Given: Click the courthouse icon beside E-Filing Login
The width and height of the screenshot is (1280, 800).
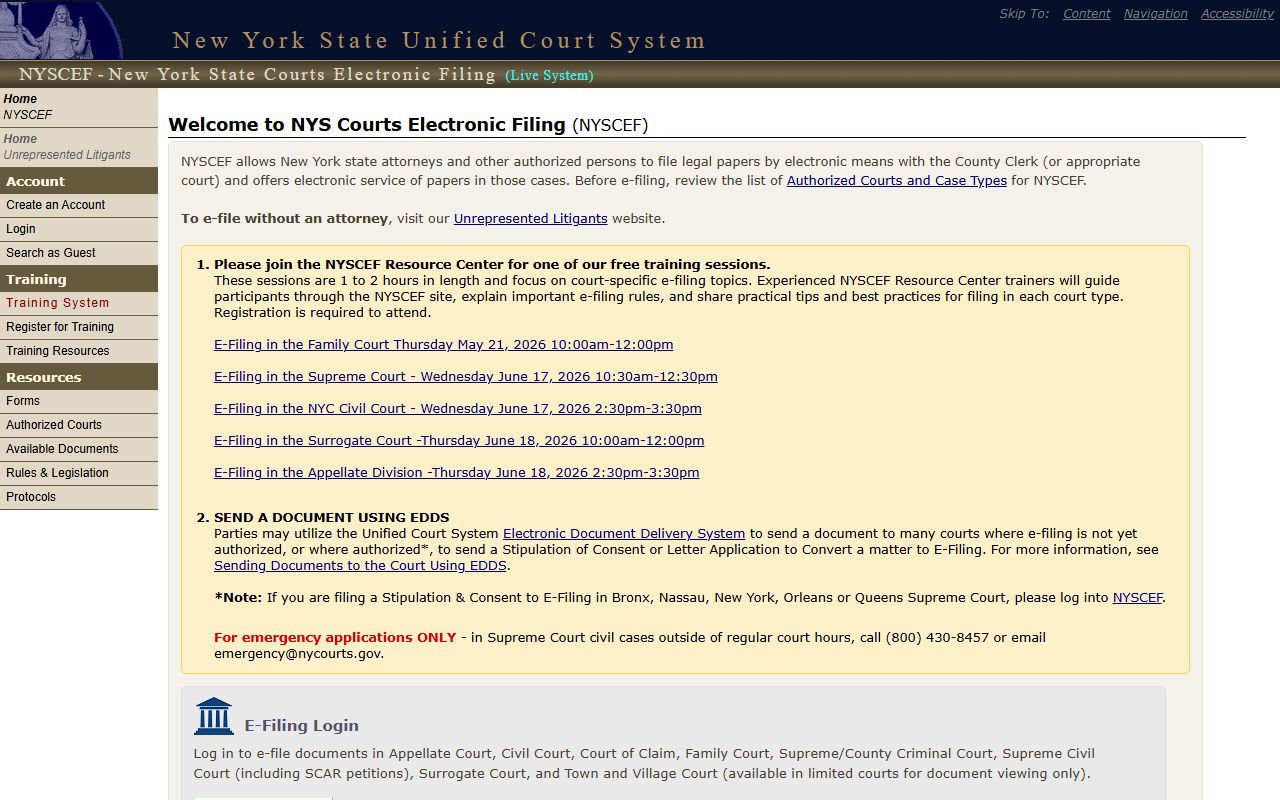Looking at the screenshot, I should (x=214, y=716).
